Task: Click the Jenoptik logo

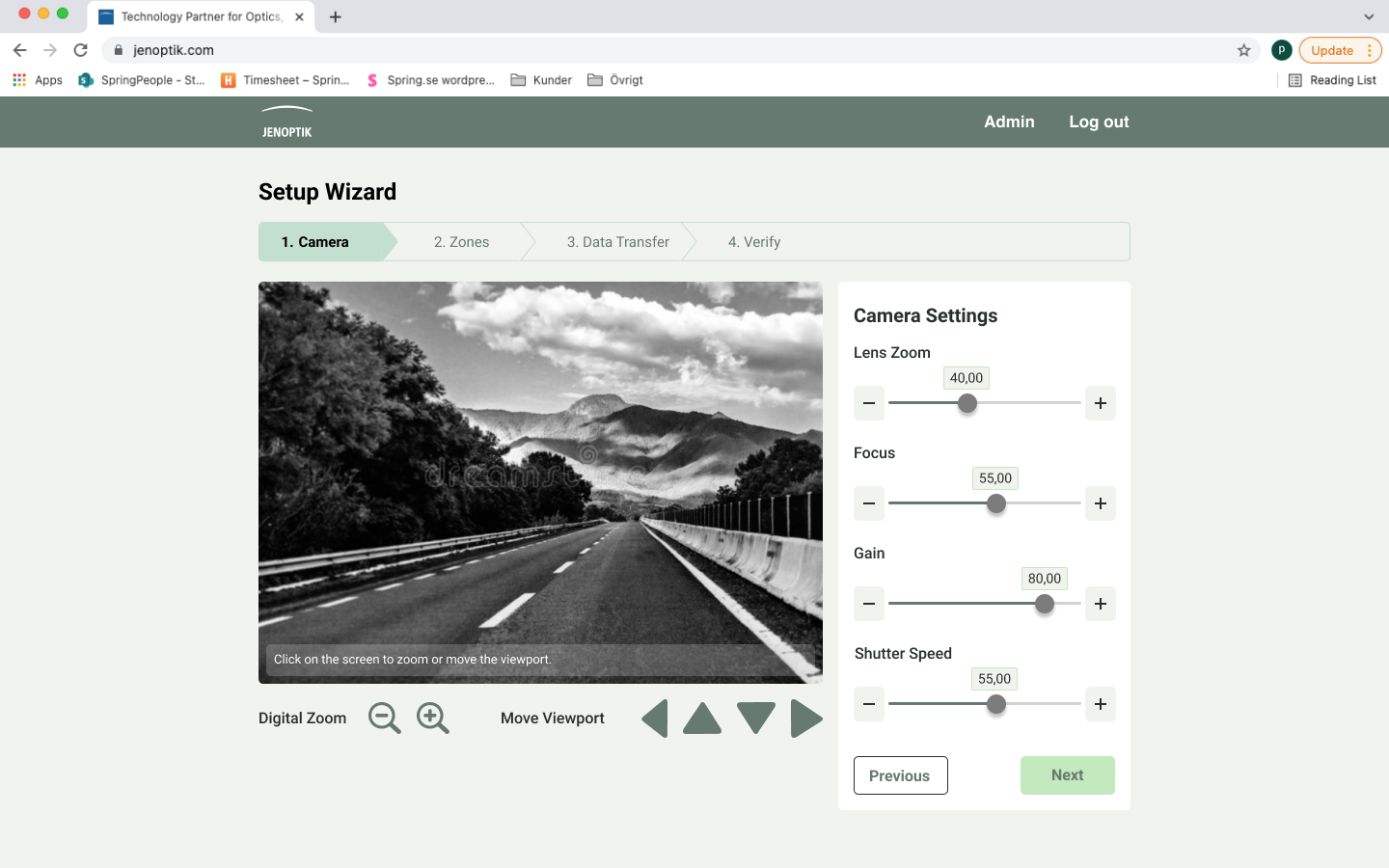Action: 287,122
